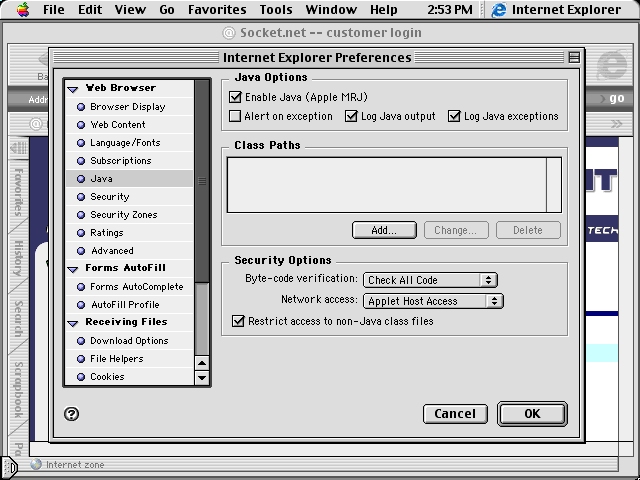Image resolution: width=640 pixels, height=480 pixels.
Task: Click the Delete button
Action: click(528, 230)
